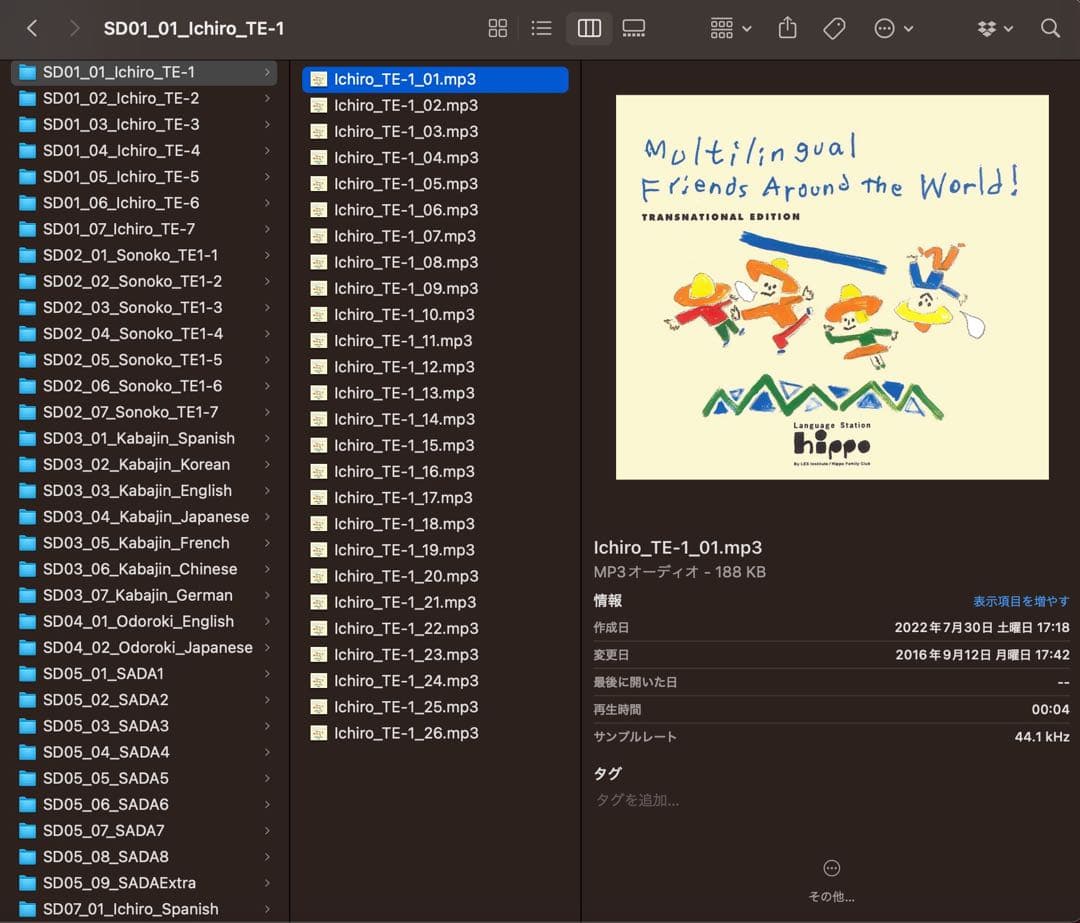Switch to icon grid view
Screen dimensions: 1080x923
(497, 28)
